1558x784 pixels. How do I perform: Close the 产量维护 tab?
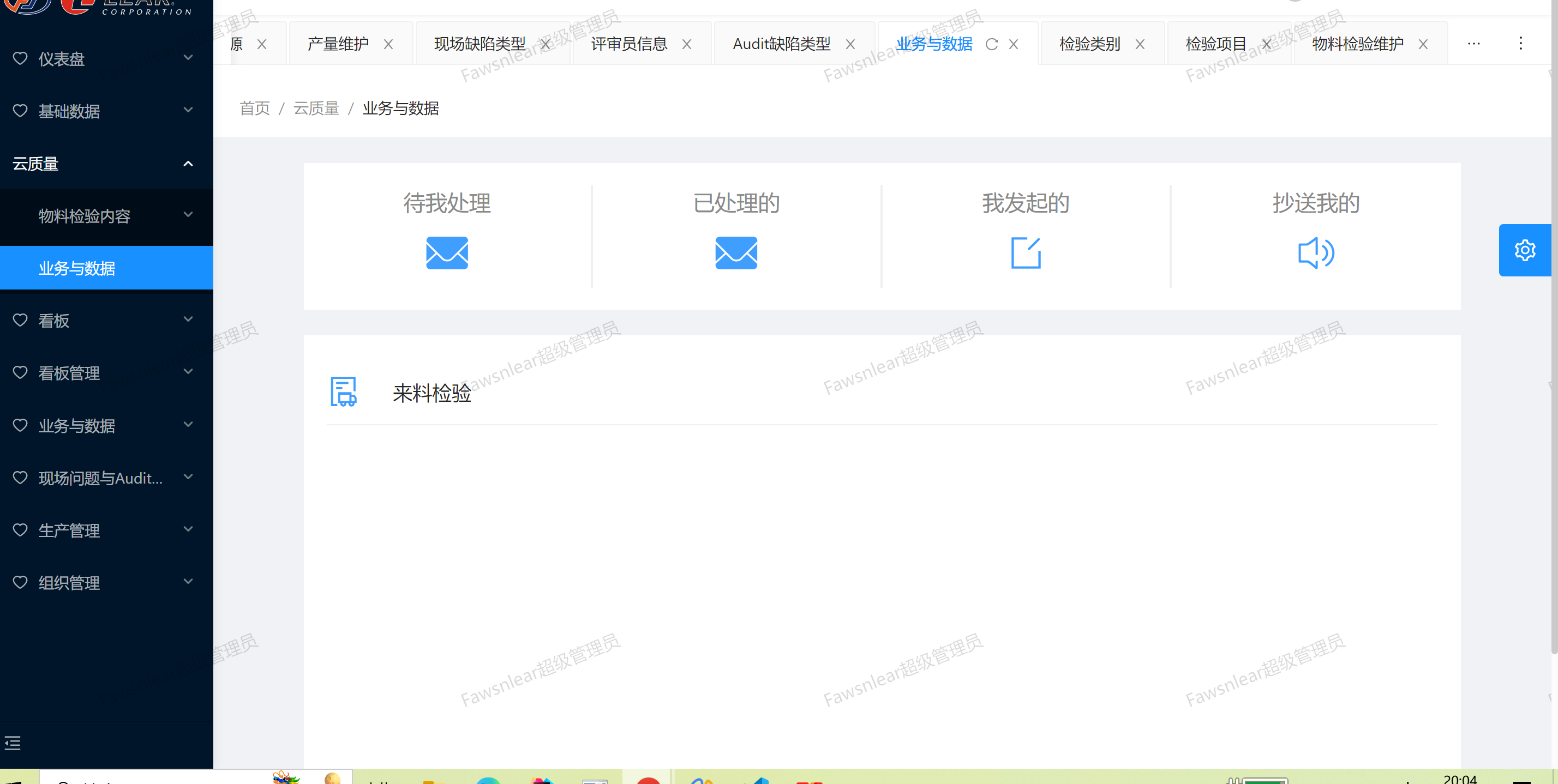point(388,44)
